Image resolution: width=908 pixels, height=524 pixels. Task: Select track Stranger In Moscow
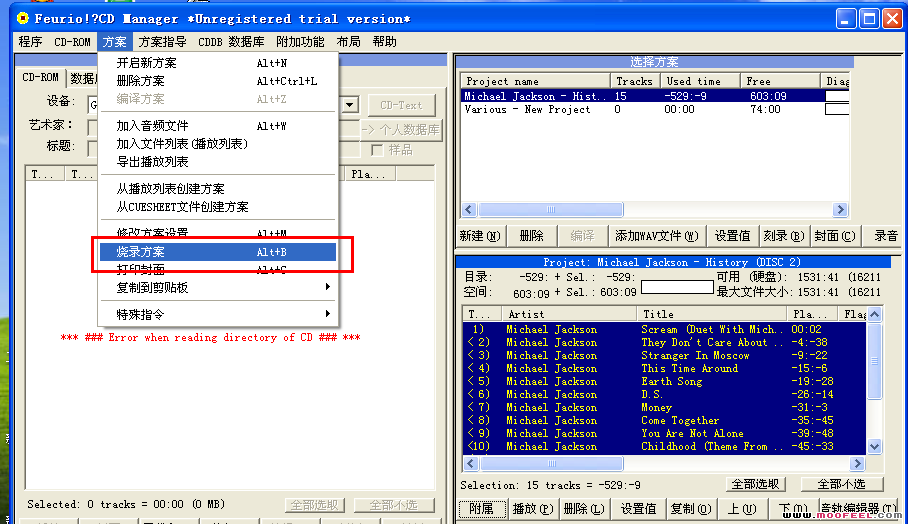pyautogui.click(x=664, y=356)
